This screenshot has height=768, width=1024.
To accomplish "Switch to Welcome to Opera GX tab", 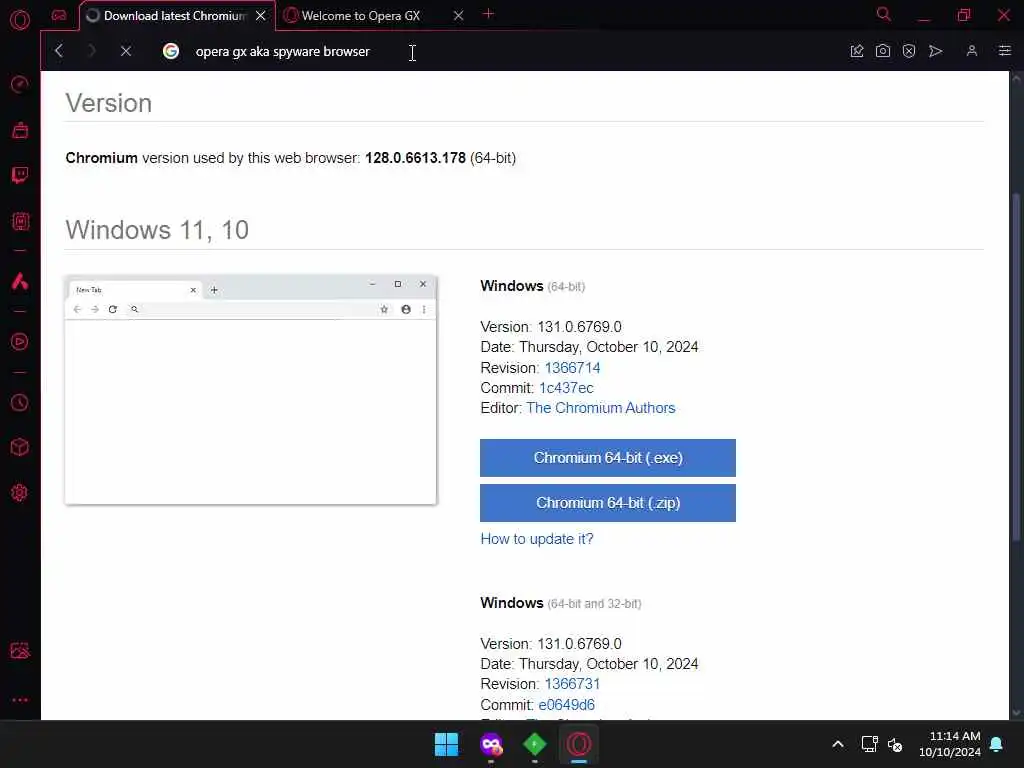I will coord(360,16).
